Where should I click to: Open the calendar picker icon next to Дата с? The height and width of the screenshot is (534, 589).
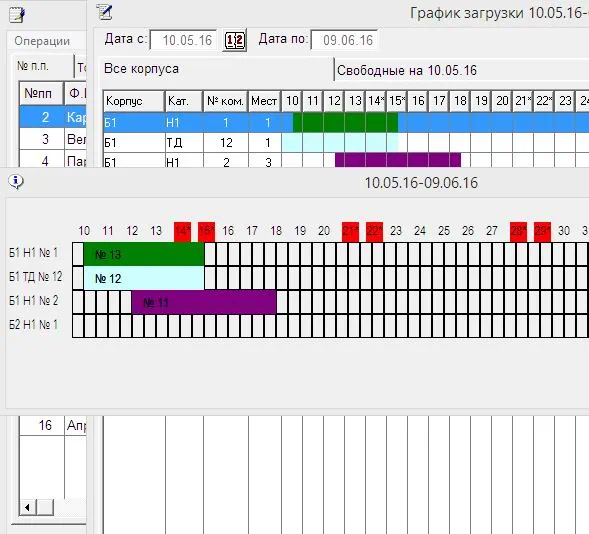pos(234,40)
